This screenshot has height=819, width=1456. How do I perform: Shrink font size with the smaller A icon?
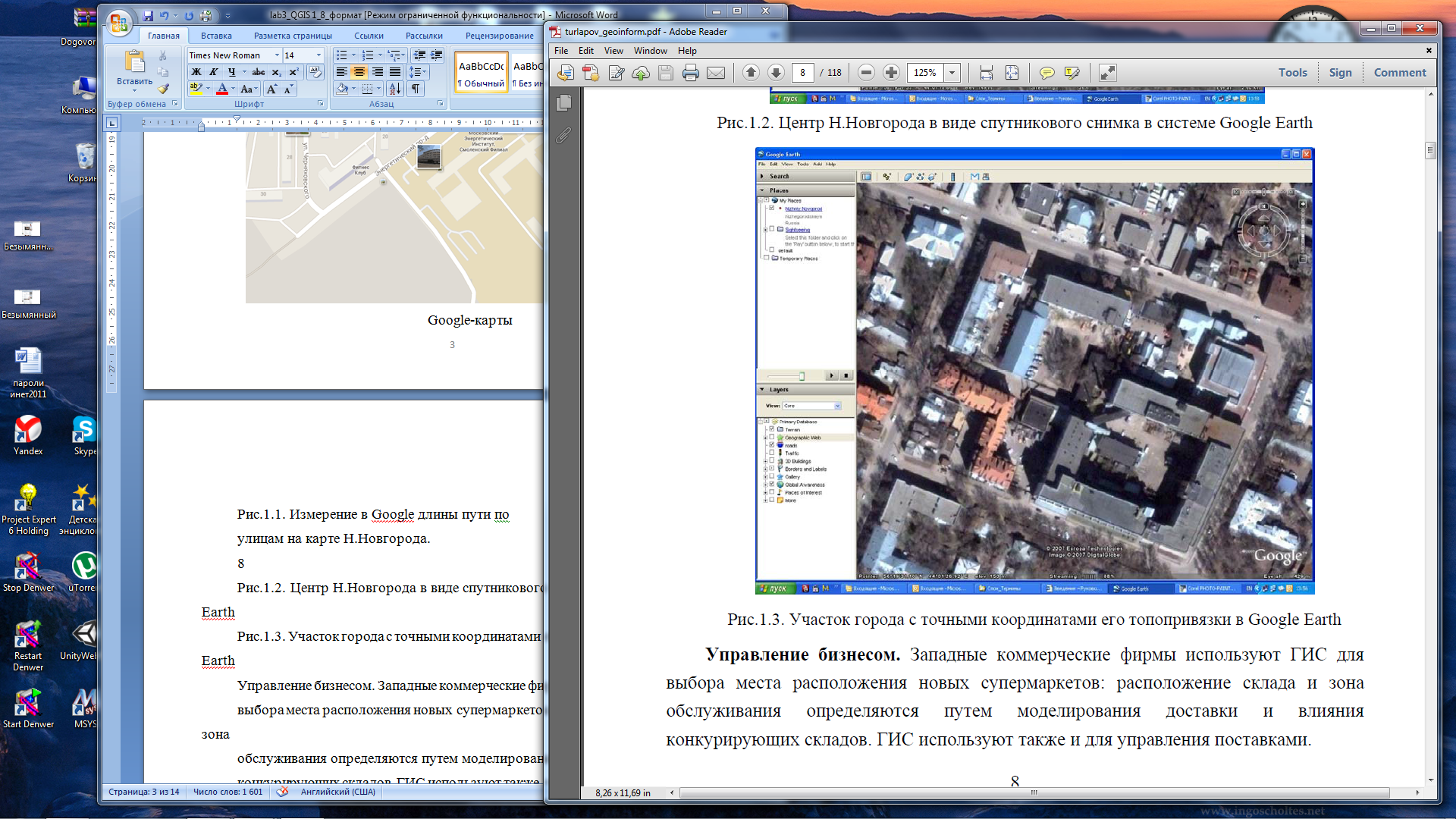coord(288,89)
